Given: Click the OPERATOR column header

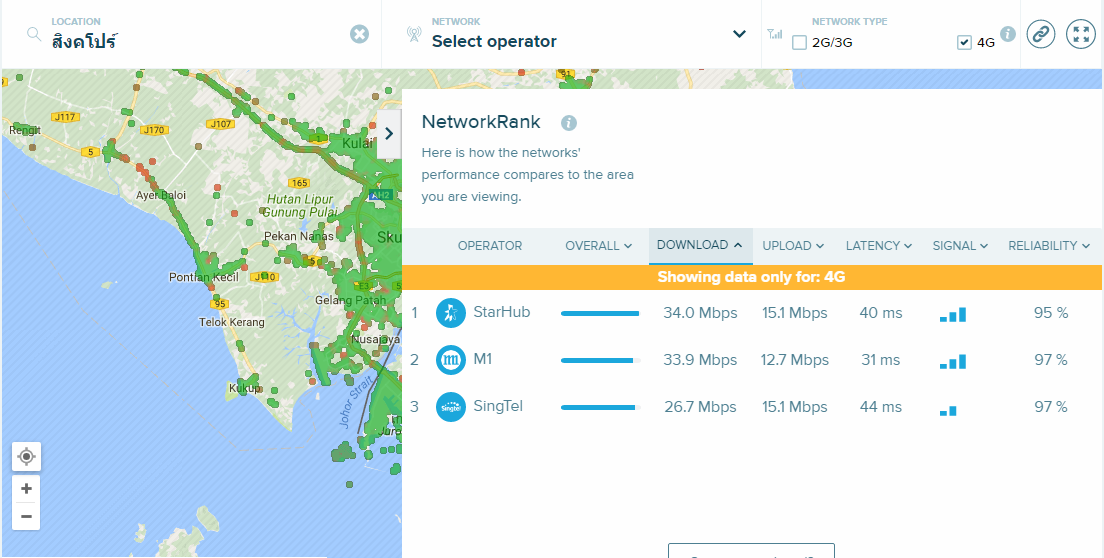Looking at the screenshot, I should point(490,246).
